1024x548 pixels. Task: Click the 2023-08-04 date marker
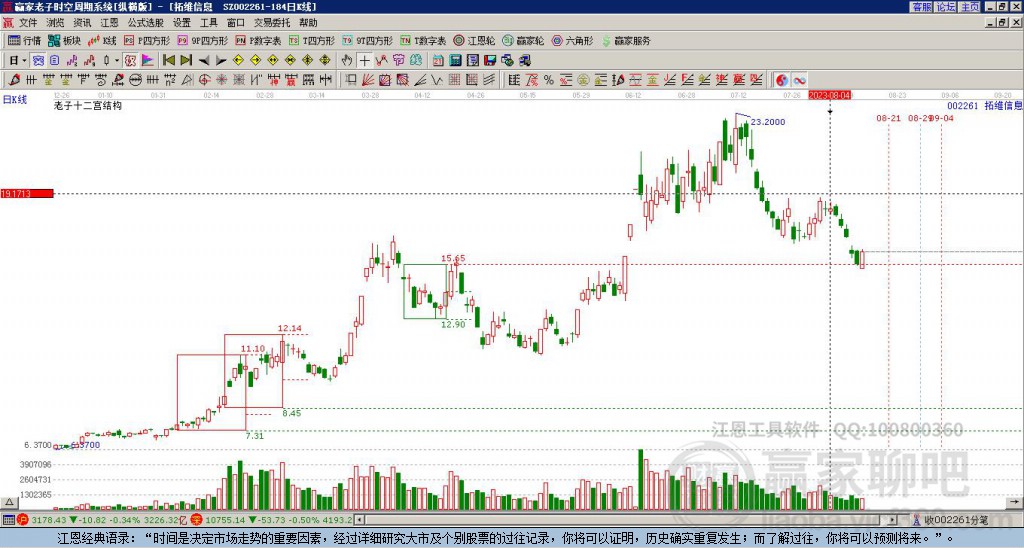pyautogui.click(x=829, y=95)
